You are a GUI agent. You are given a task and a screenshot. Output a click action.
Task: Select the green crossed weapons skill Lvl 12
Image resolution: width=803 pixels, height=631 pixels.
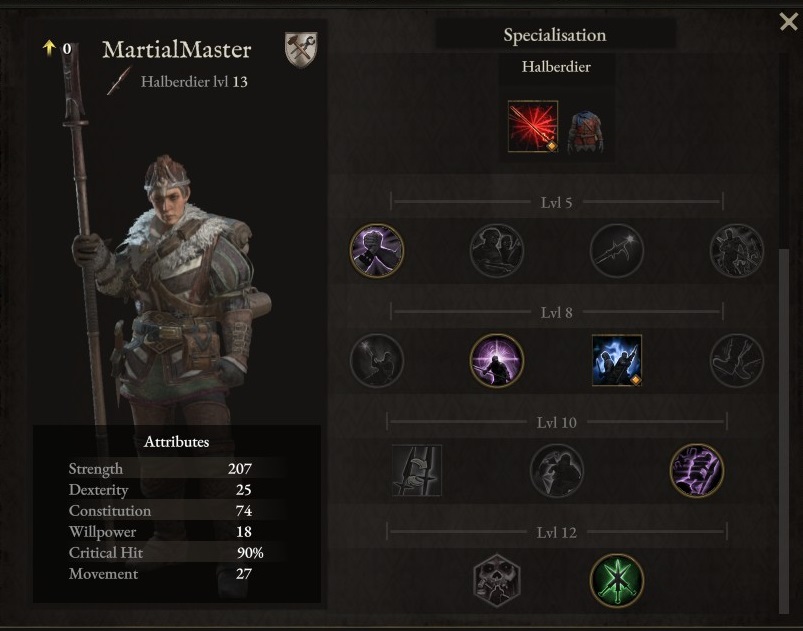point(617,580)
